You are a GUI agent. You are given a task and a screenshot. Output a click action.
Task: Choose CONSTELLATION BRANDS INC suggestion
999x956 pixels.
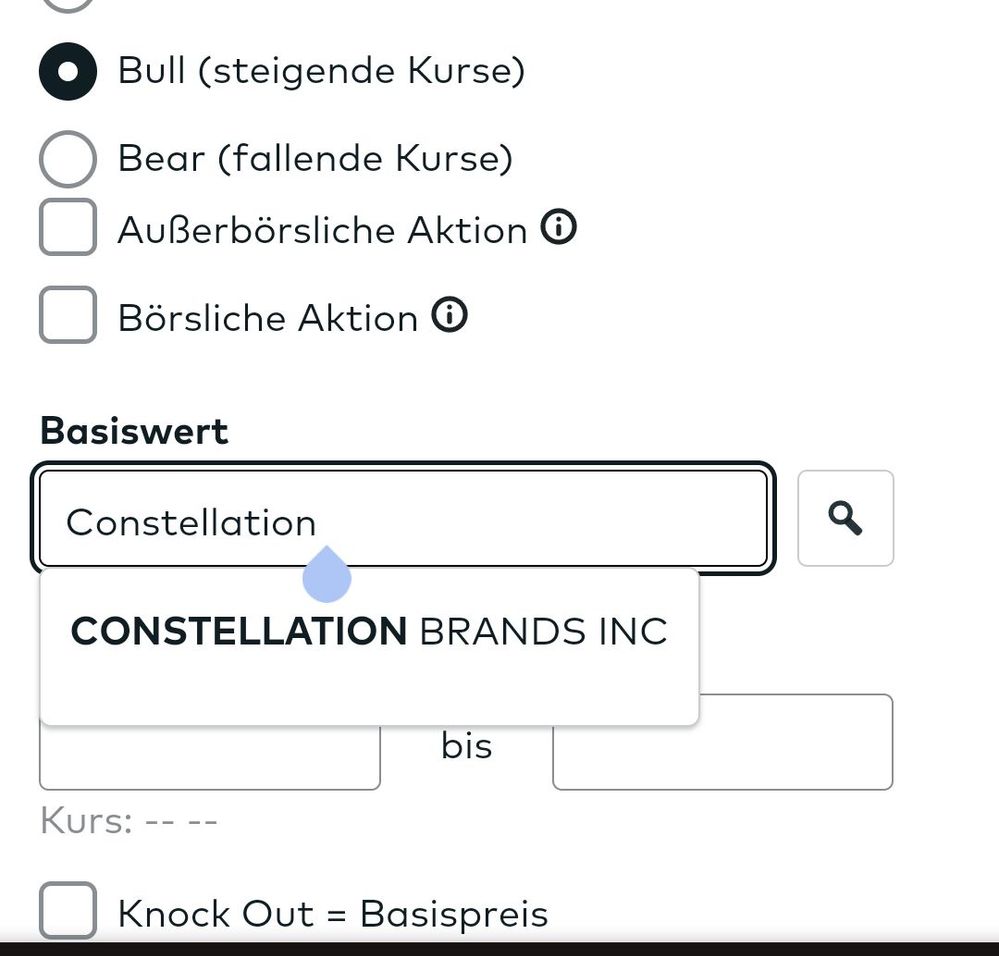tap(368, 632)
